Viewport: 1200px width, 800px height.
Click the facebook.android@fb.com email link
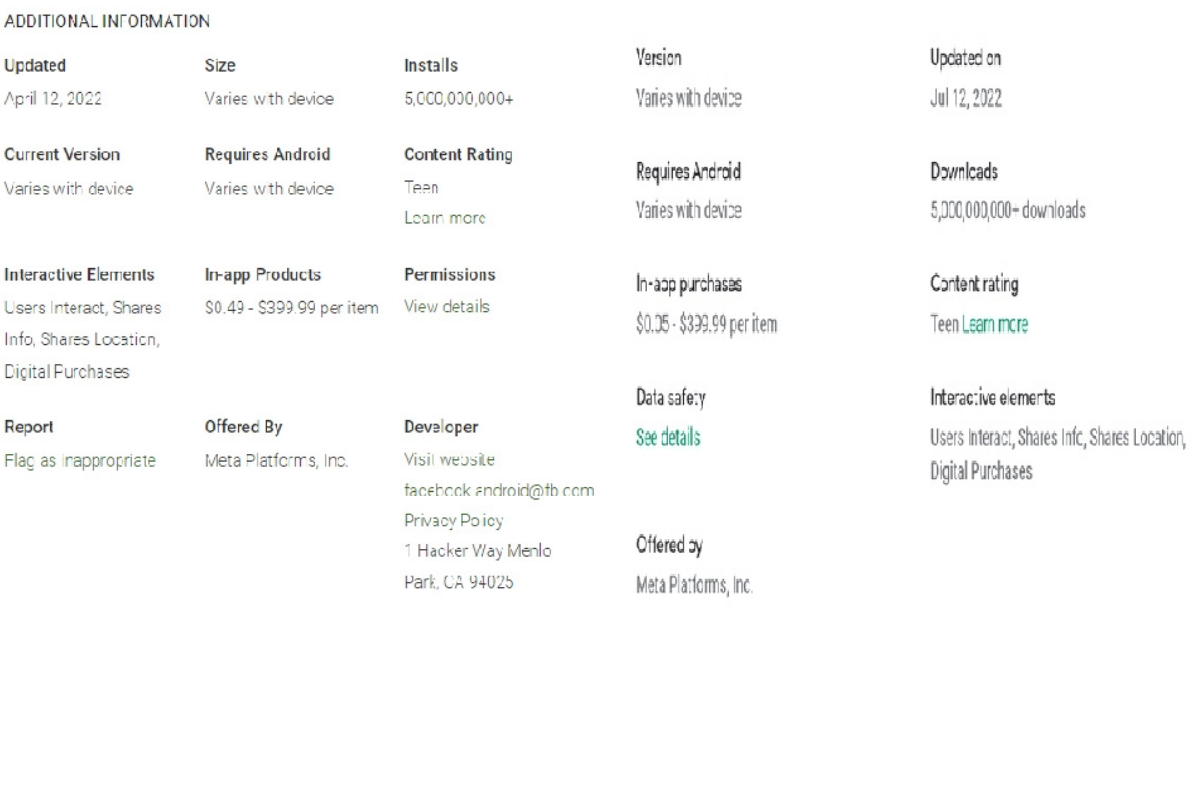point(499,491)
